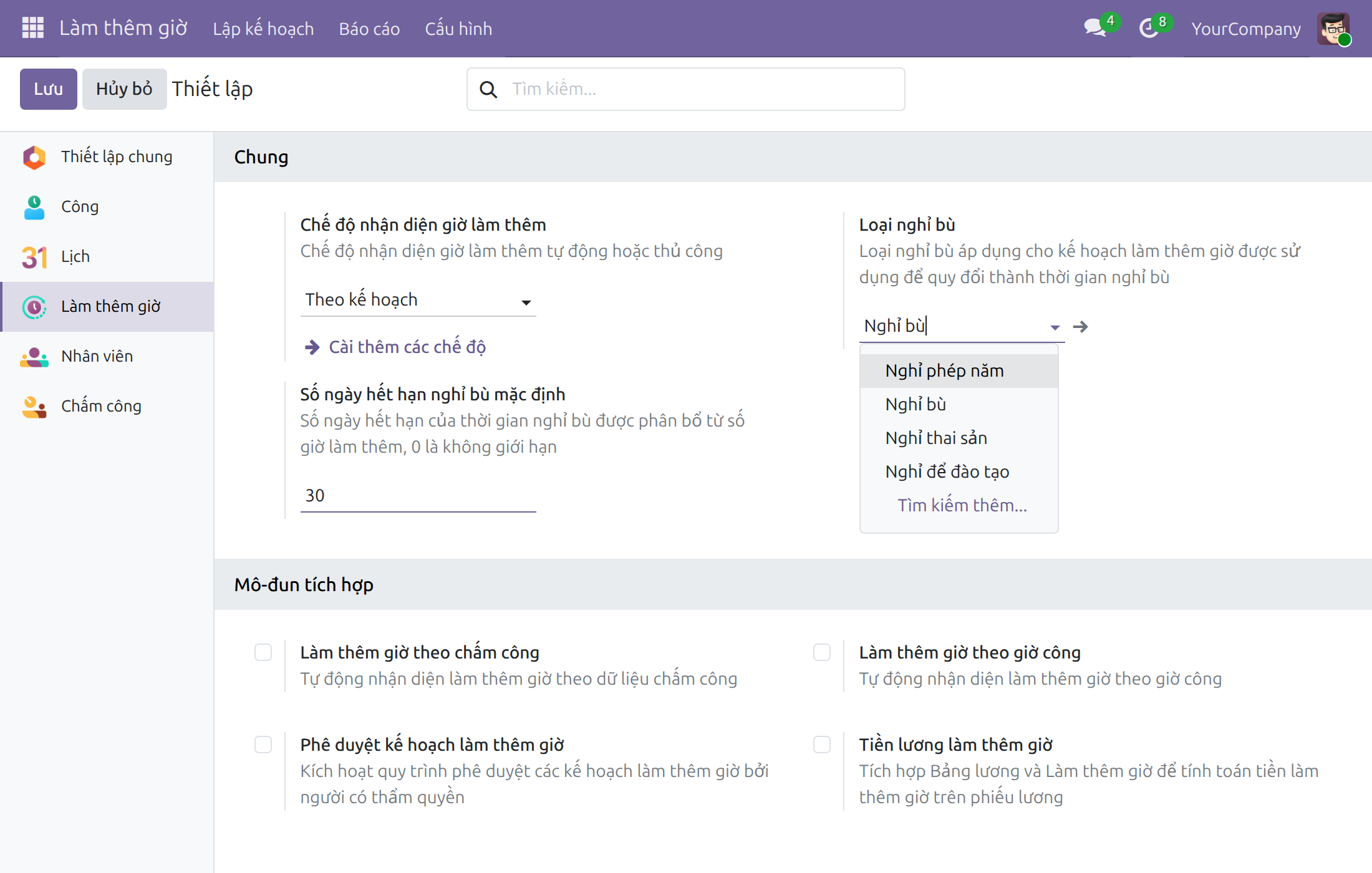Click the expiry days field showing 30
Viewport: 1372px width, 873px height.
tap(418, 496)
